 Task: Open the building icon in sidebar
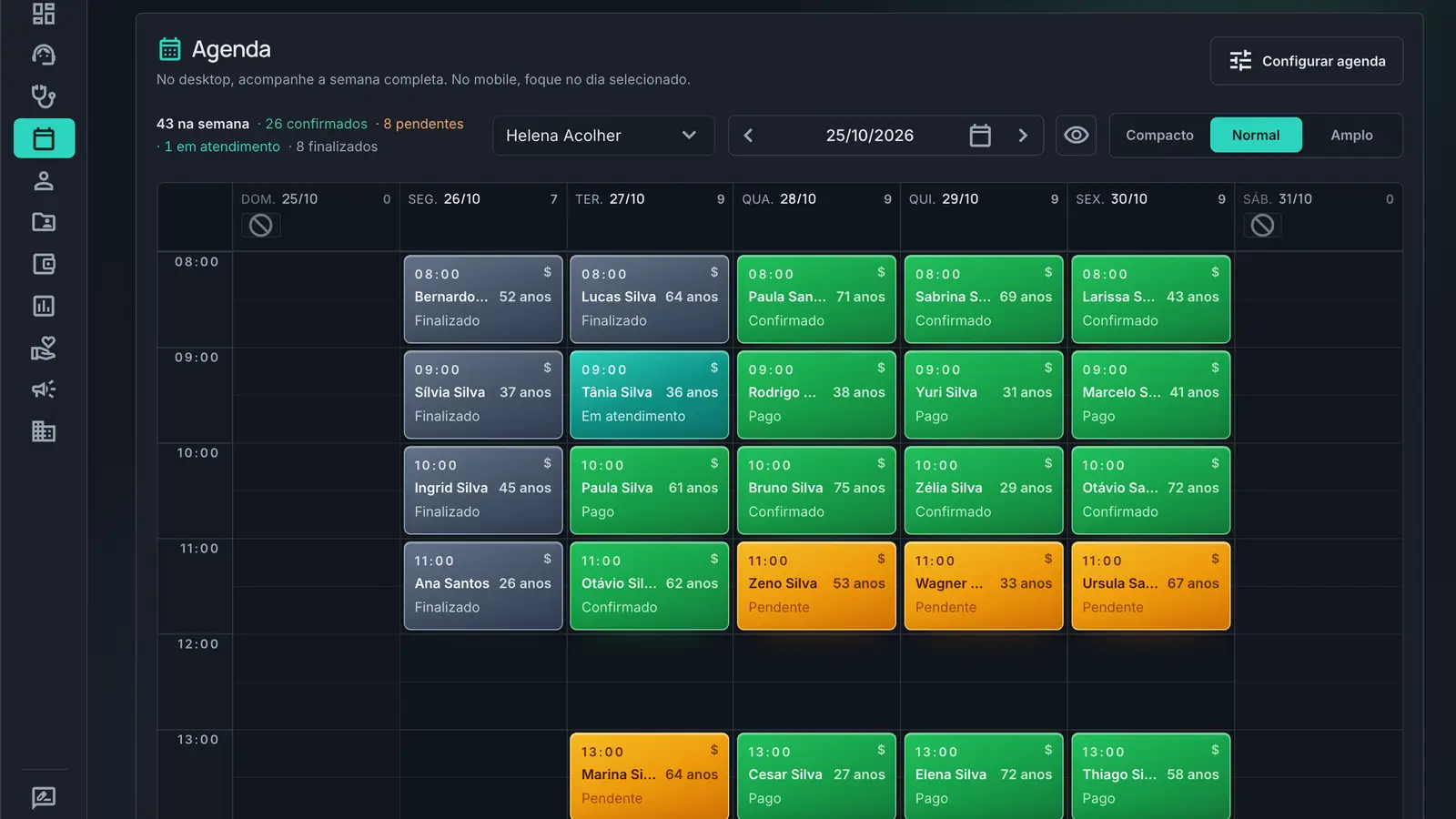pyautogui.click(x=44, y=431)
